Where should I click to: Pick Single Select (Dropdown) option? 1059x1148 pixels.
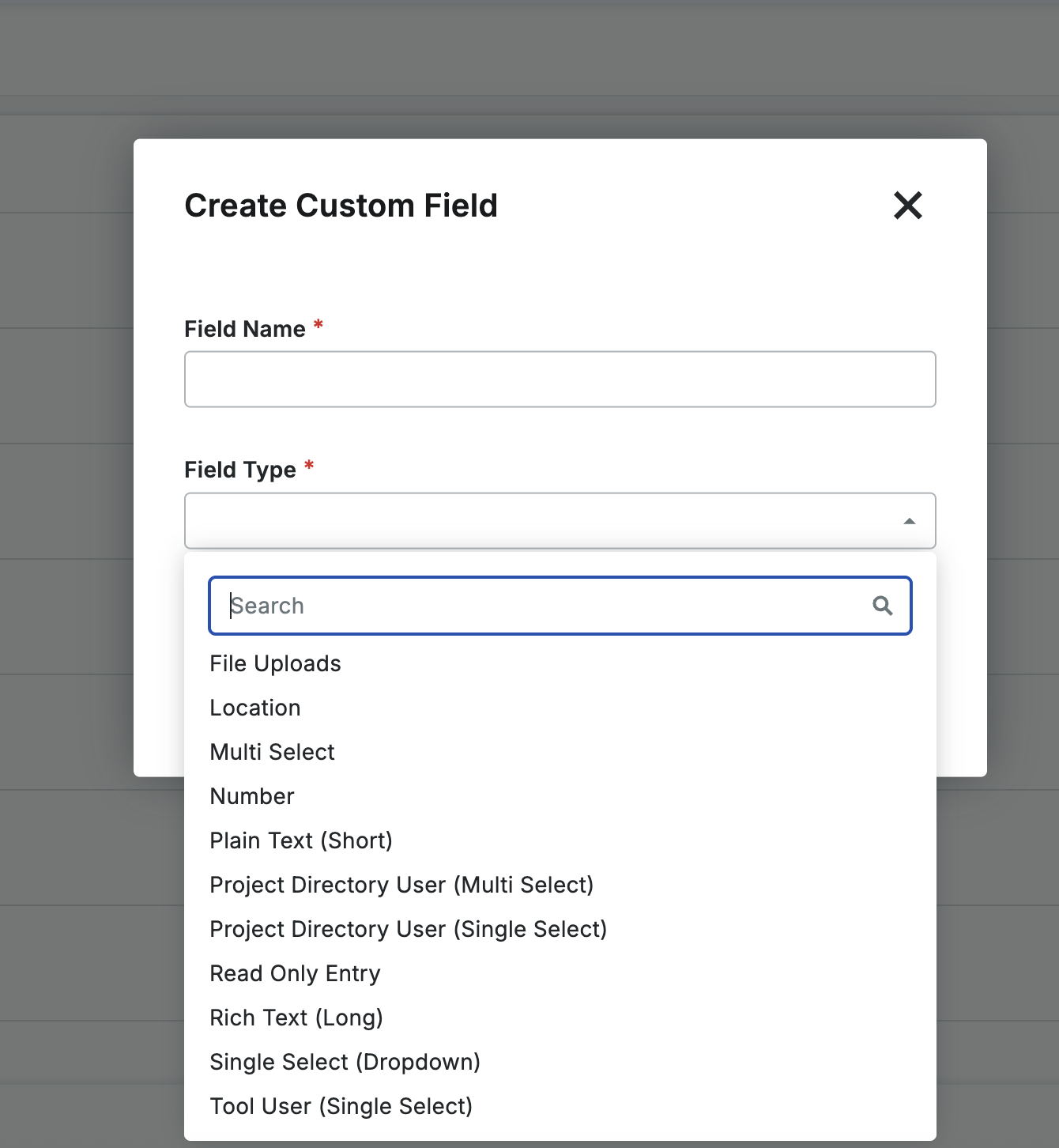(x=345, y=1062)
